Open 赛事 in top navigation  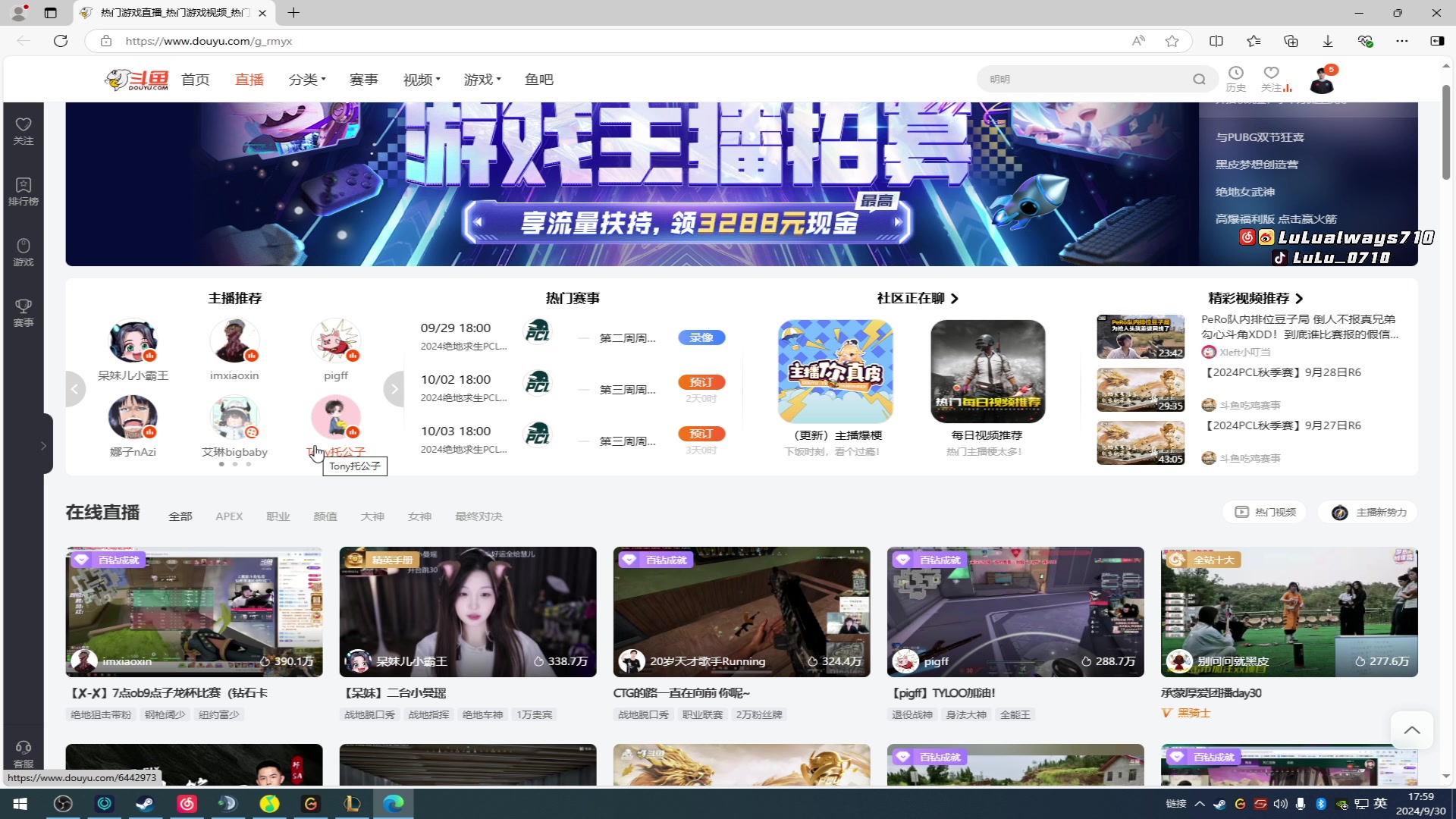click(x=364, y=80)
